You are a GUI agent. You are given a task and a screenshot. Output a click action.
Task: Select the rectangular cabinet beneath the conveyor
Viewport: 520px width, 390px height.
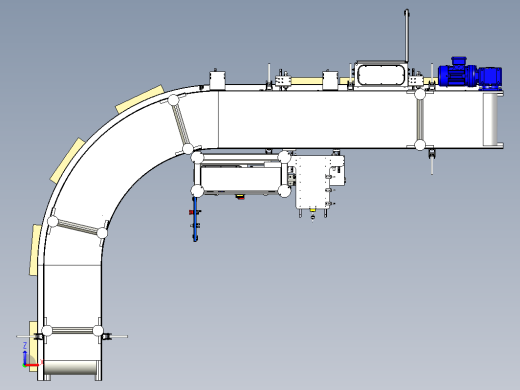240,179
